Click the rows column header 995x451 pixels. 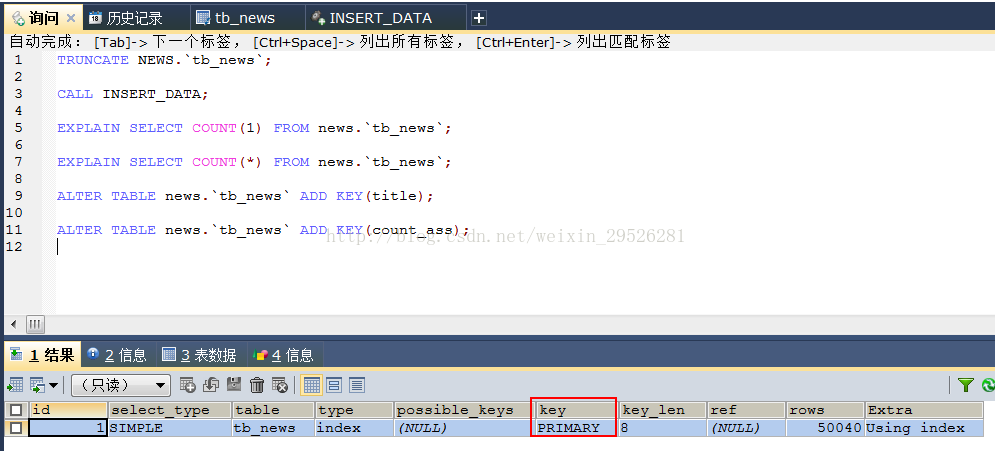coord(825,410)
